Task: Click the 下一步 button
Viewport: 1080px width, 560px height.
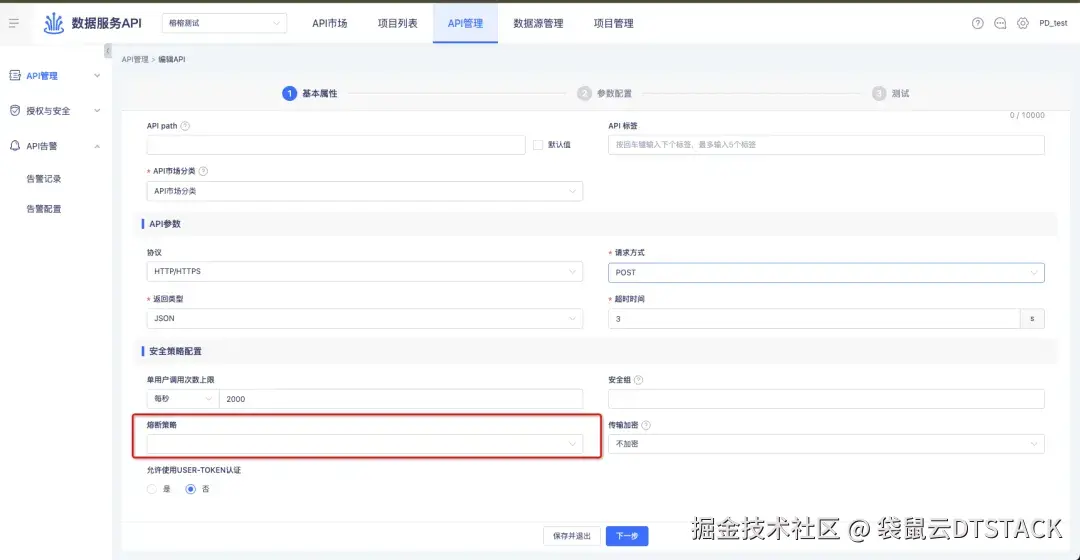Action: 627,536
